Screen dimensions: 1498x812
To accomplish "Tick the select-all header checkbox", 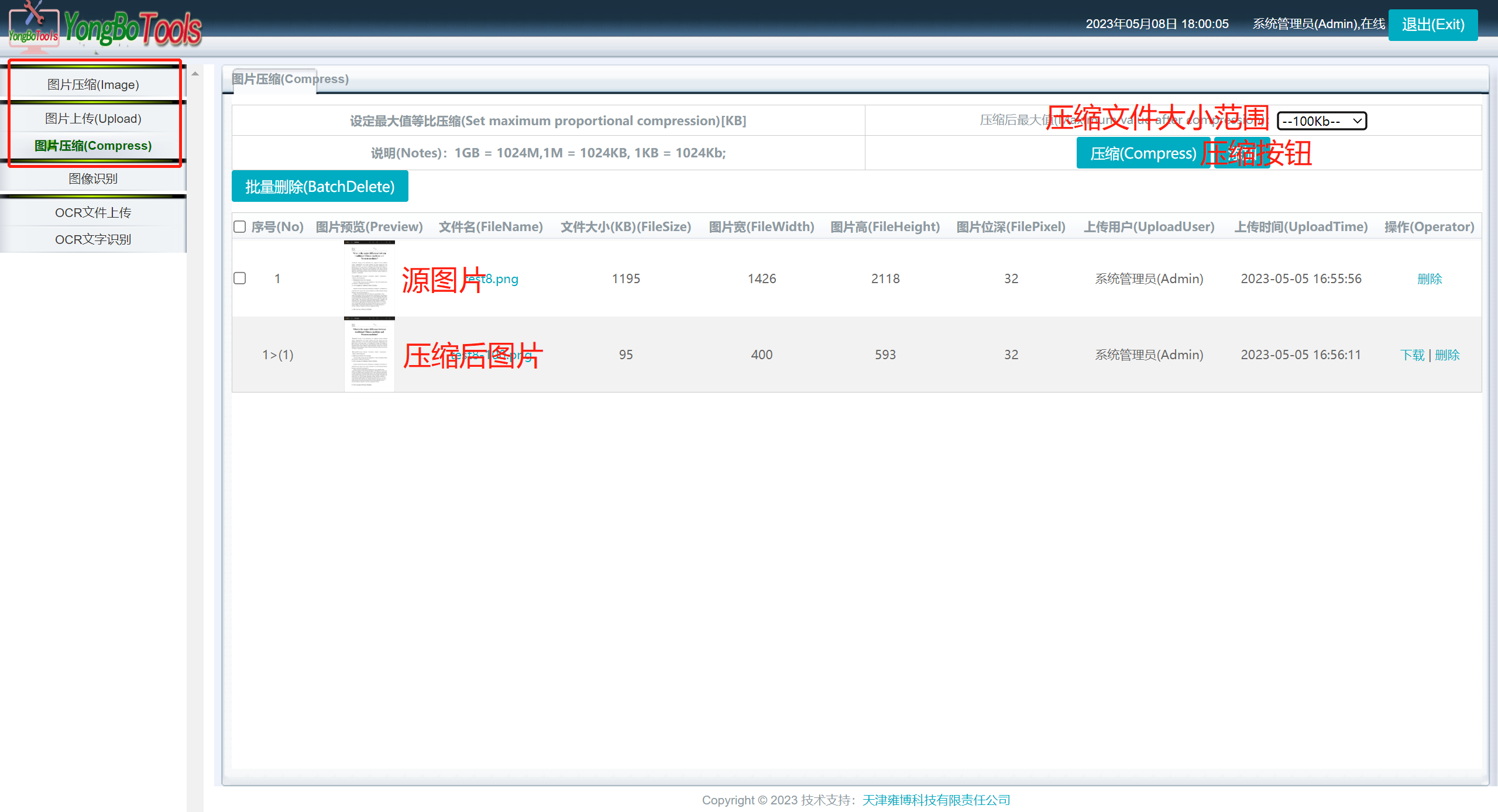I will pos(239,227).
